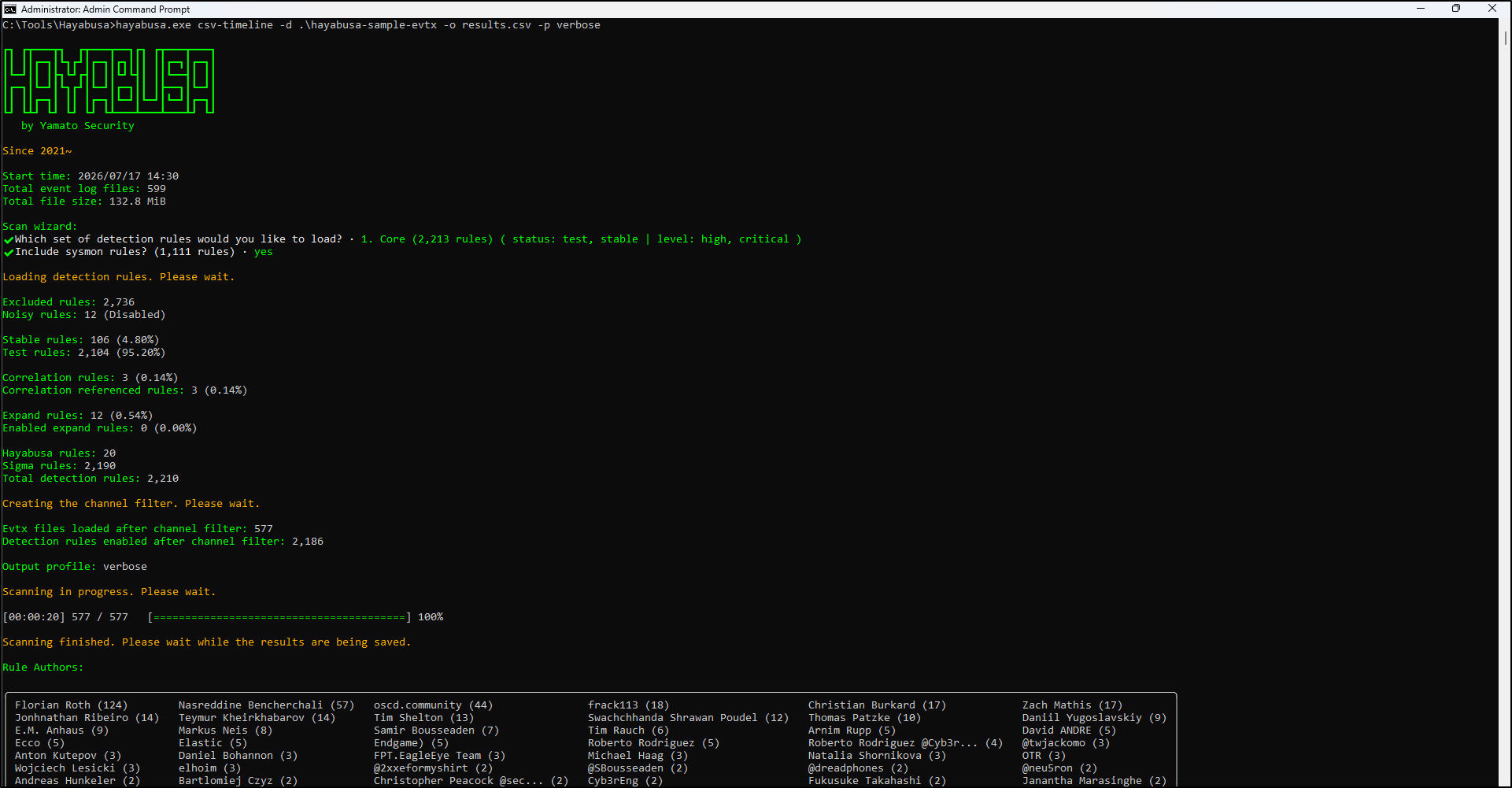Select 'Detection rules enabled after channel filter: 2,186'
This screenshot has height=788, width=1512.
click(x=163, y=542)
